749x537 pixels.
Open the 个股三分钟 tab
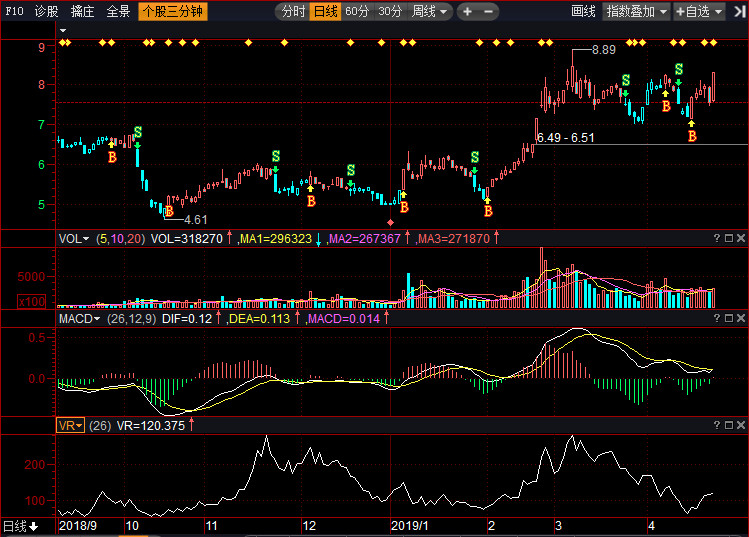[x=173, y=11]
